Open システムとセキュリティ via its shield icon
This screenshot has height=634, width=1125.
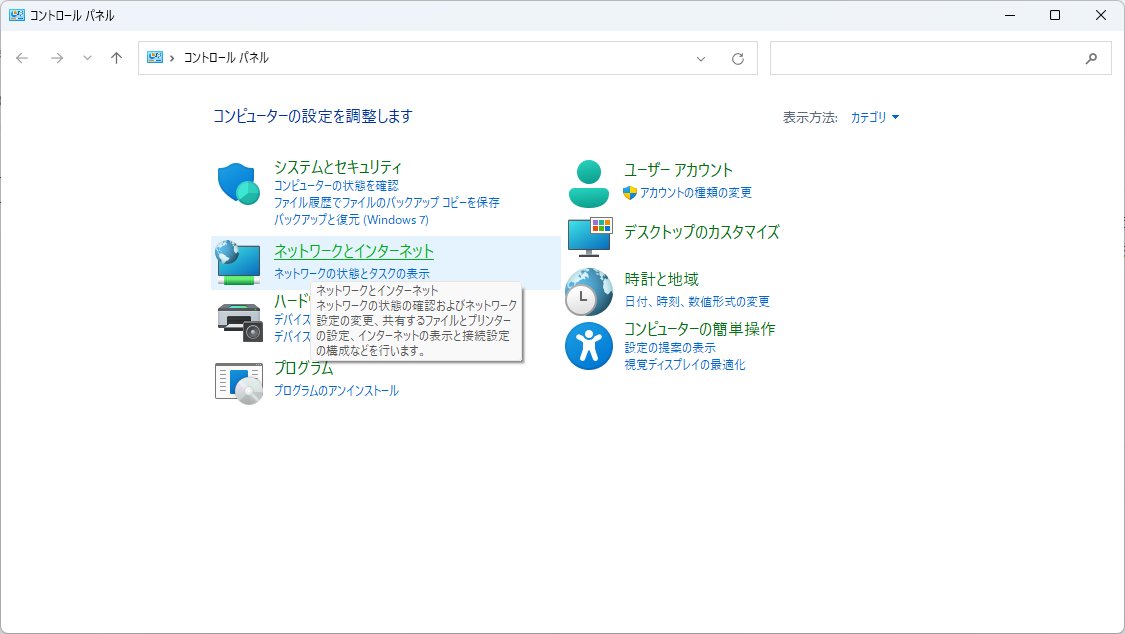coord(237,183)
